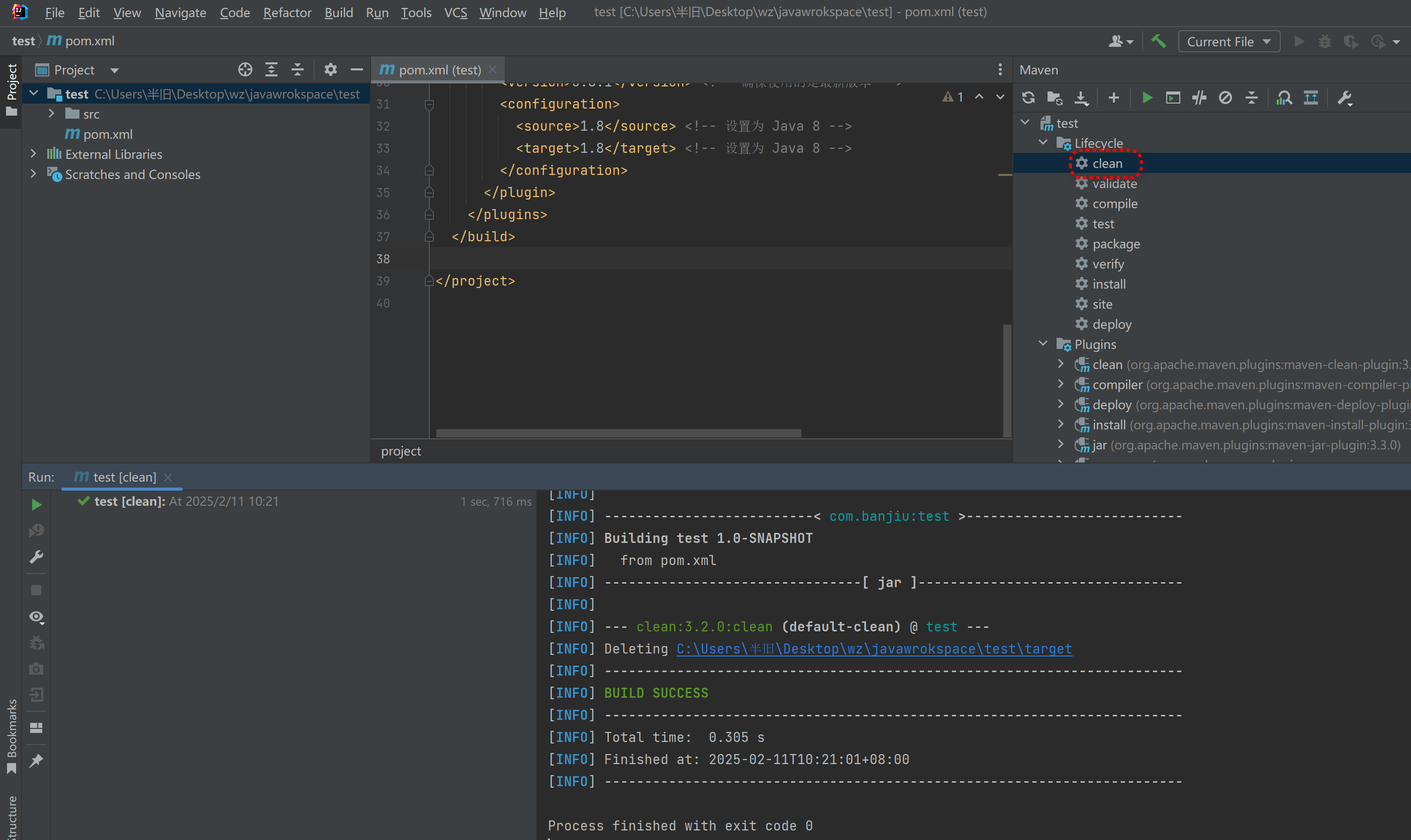Toggle fold marker at line 37 build
Screen dimensions: 1411x840
[429, 237]
